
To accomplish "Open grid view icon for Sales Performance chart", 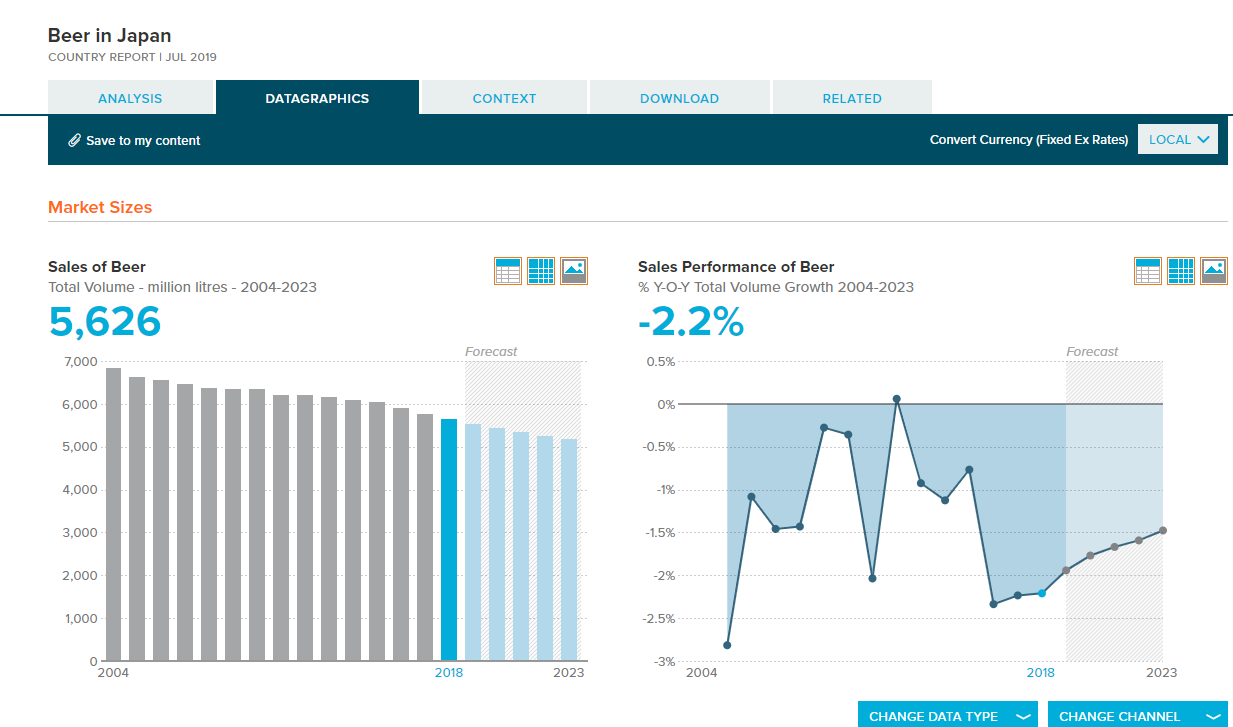I will 1181,271.
